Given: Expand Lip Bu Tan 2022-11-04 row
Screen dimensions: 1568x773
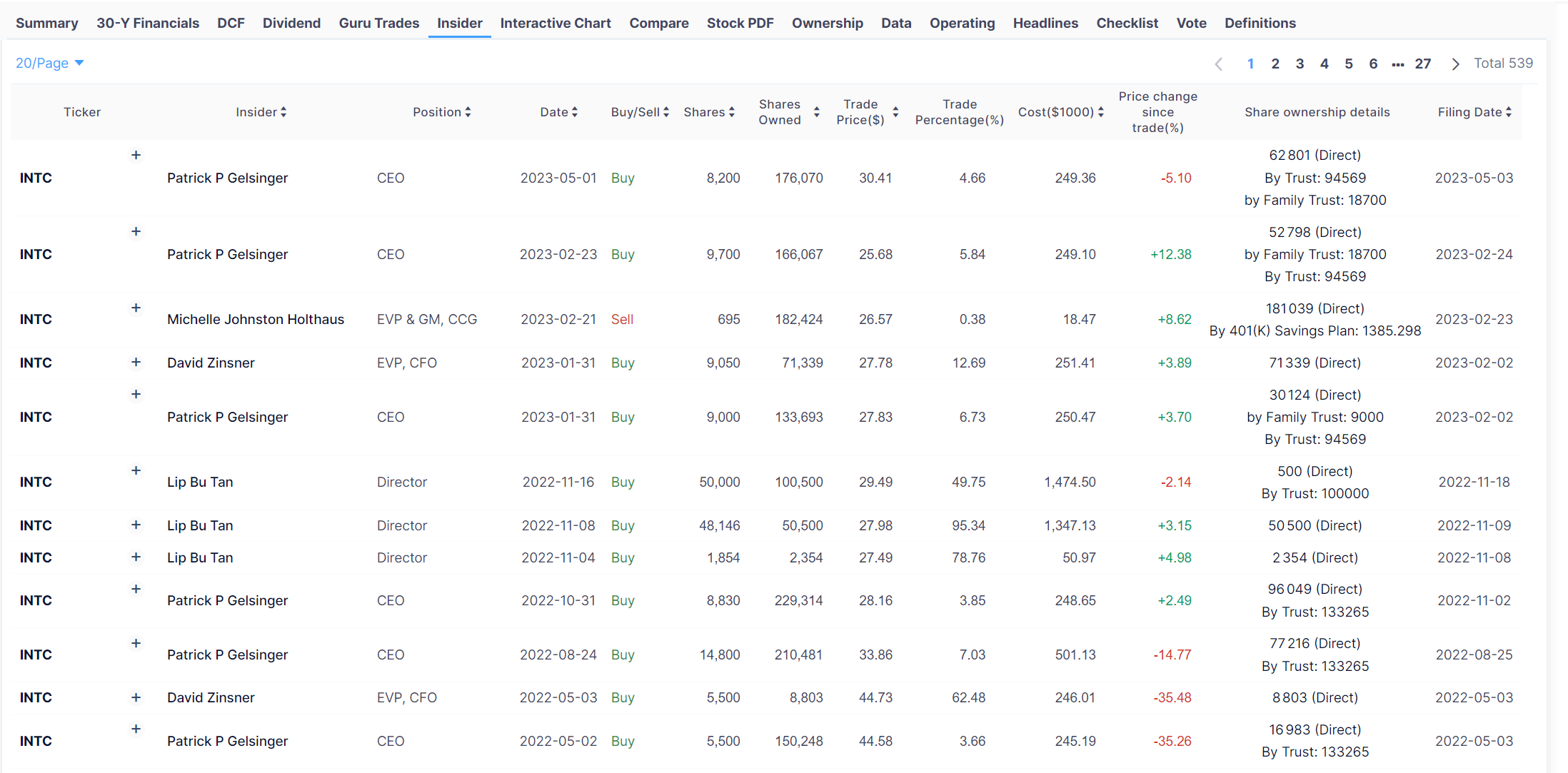Looking at the screenshot, I should (136, 557).
